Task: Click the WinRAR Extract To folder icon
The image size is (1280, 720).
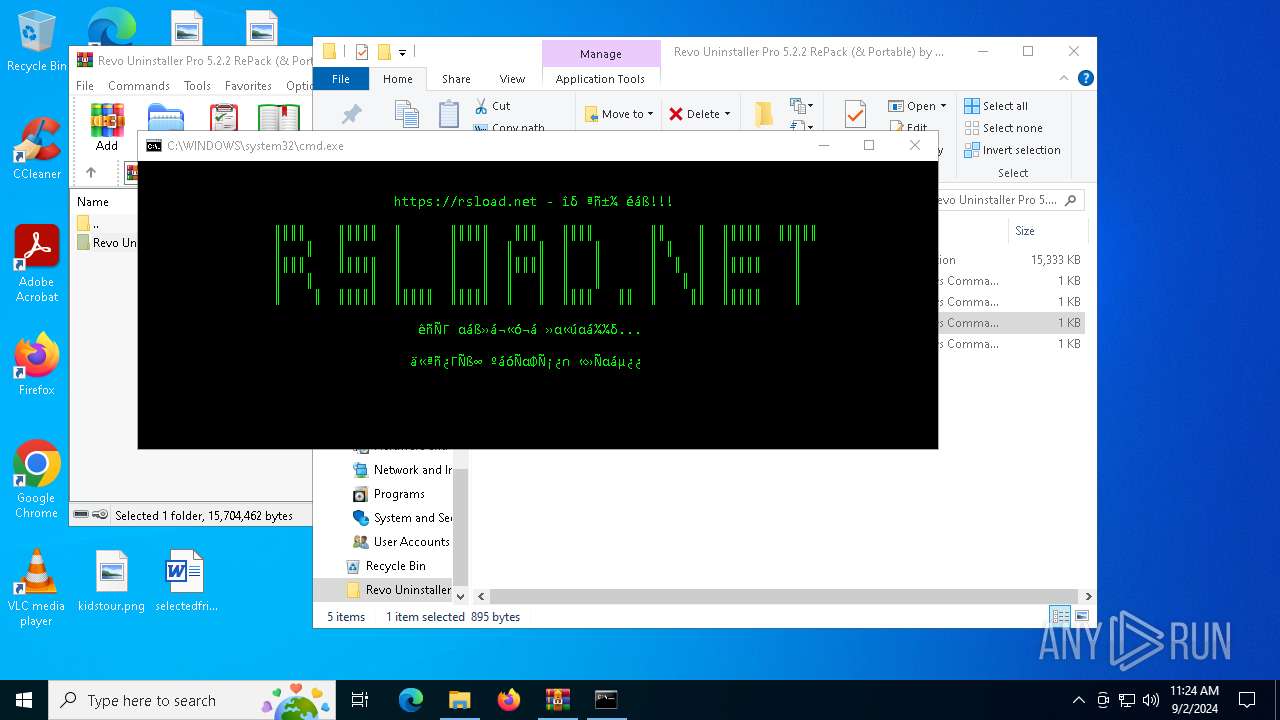Action: (x=165, y=117)
